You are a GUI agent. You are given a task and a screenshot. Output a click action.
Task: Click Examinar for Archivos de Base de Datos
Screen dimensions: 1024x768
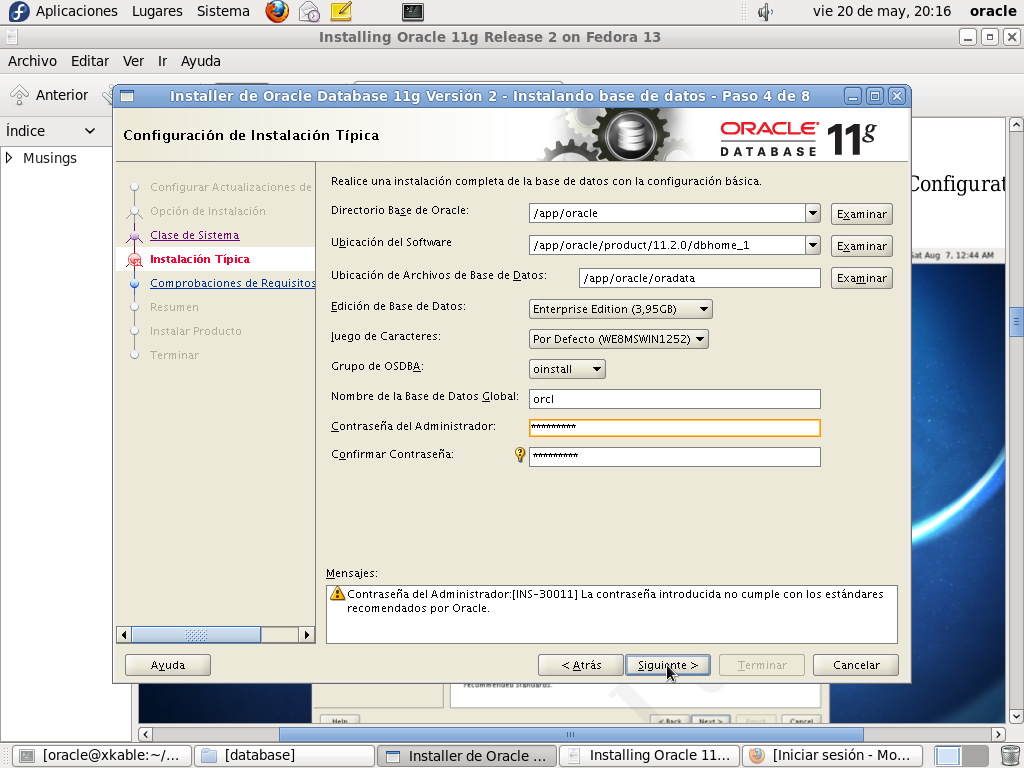861,278
